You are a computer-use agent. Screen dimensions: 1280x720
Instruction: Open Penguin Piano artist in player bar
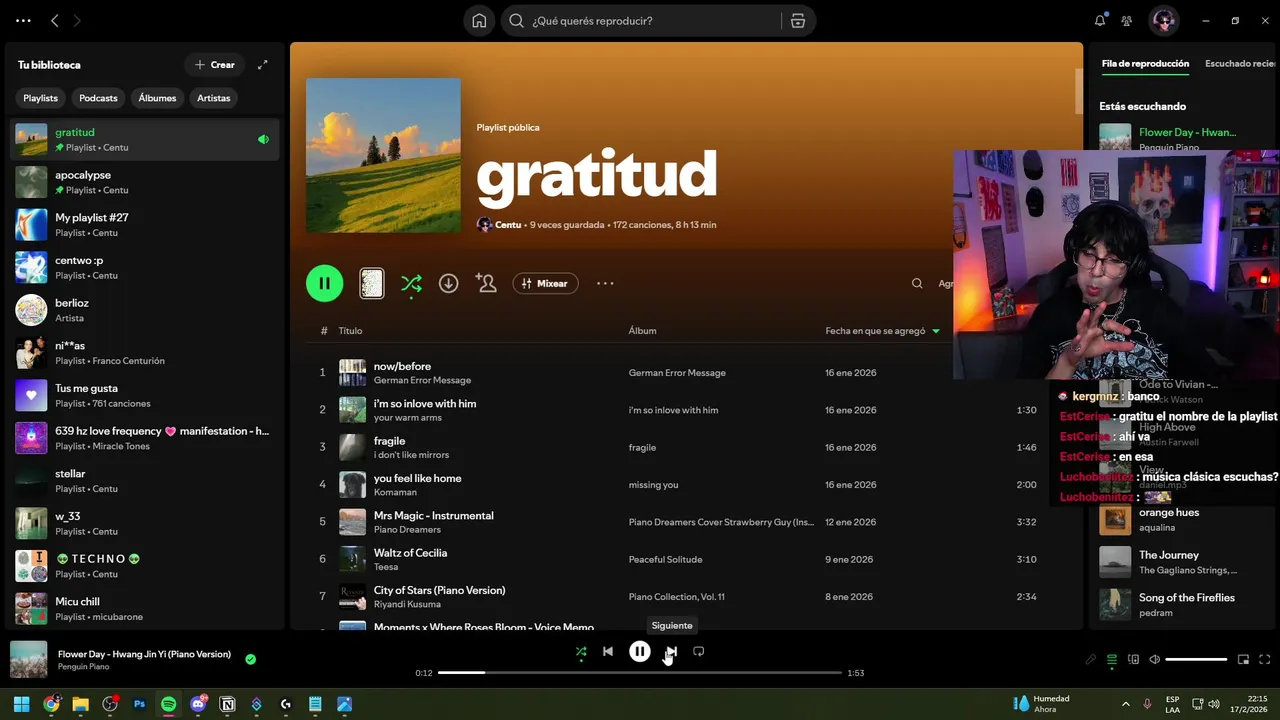84,667
